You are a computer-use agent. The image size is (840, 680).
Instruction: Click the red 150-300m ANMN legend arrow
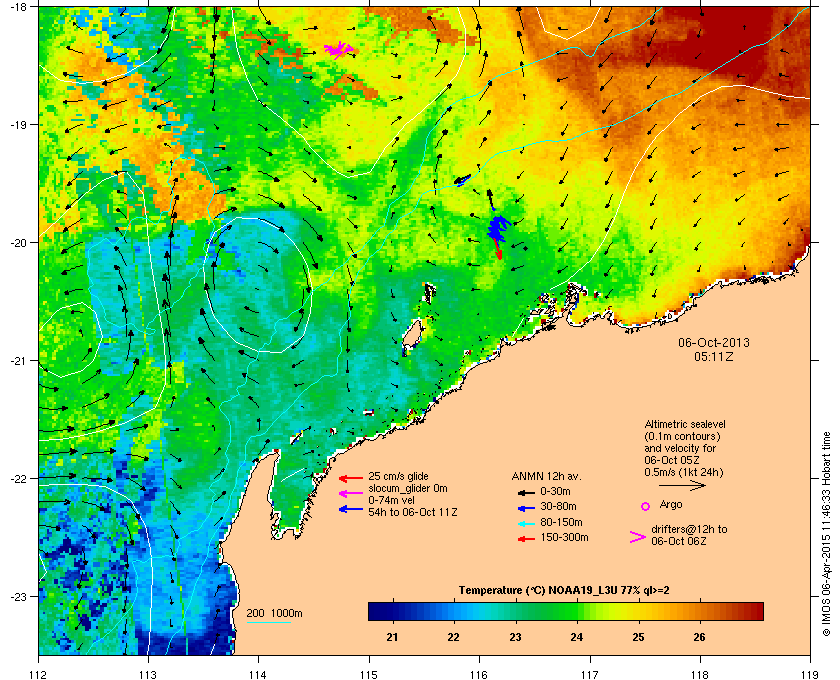[527, 538]
